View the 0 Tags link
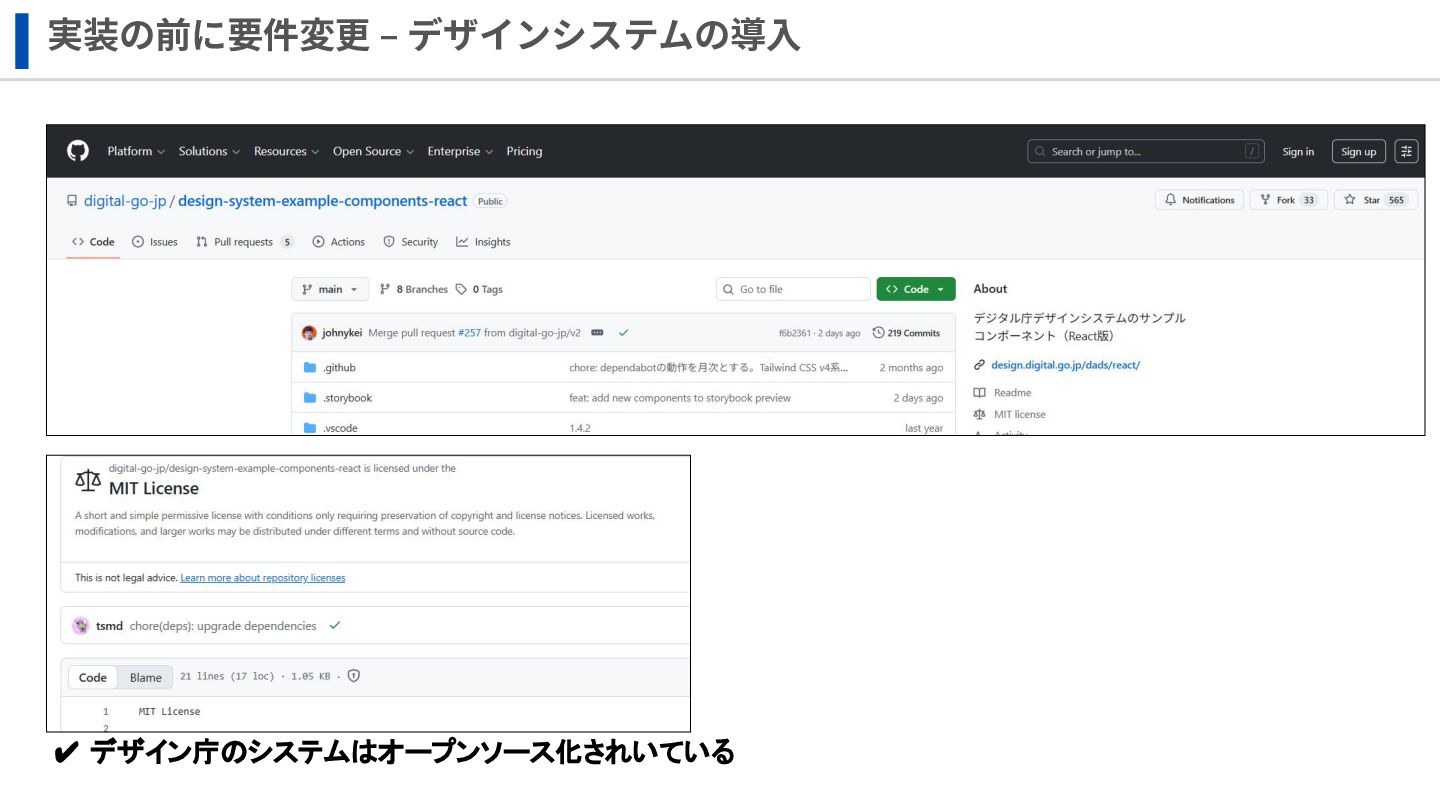 point(479,289)
